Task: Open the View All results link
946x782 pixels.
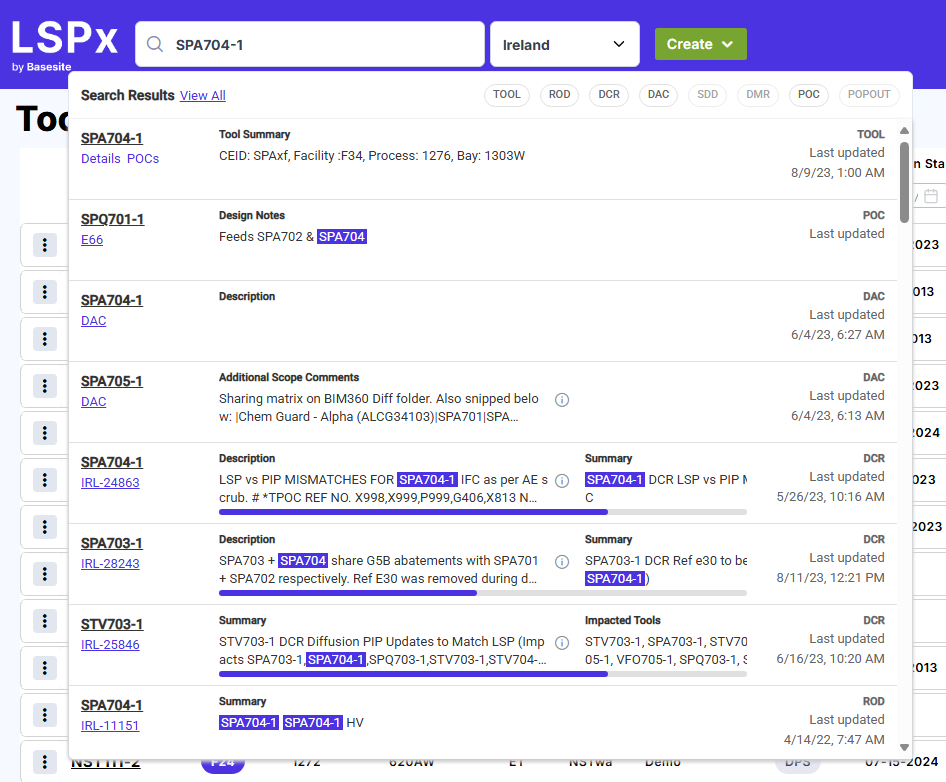Action: (x=202, y=96)
